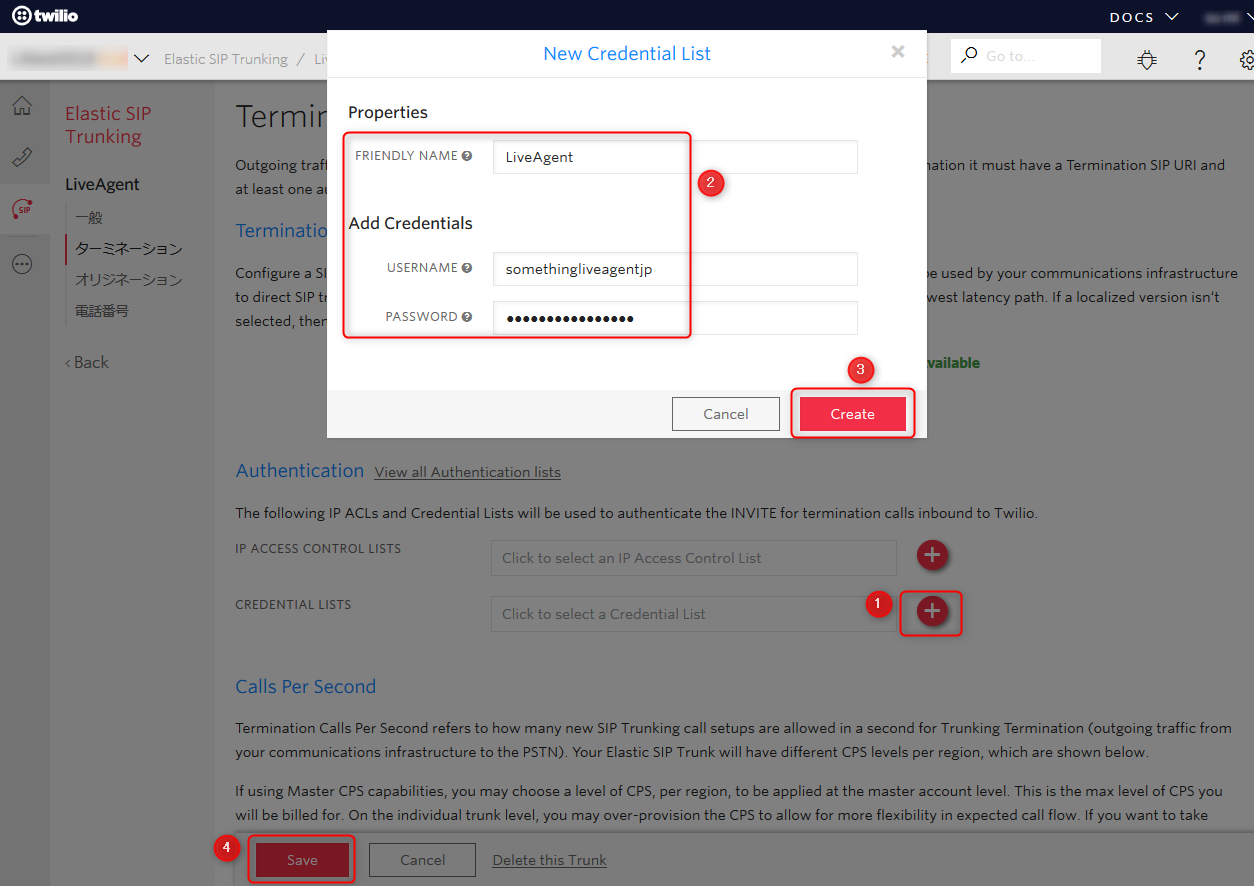Close the New Credential List dialog

pos(898,52)
